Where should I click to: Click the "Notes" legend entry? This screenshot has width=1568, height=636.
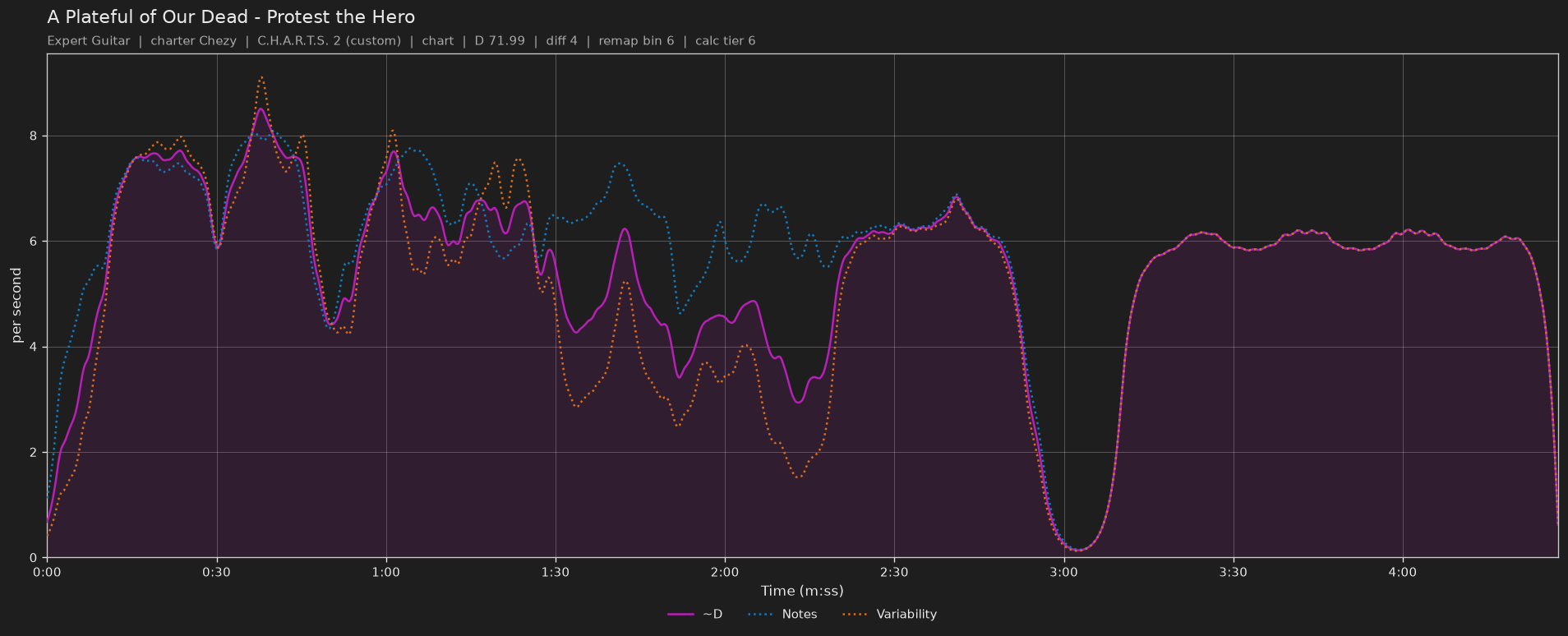[782, 615]
